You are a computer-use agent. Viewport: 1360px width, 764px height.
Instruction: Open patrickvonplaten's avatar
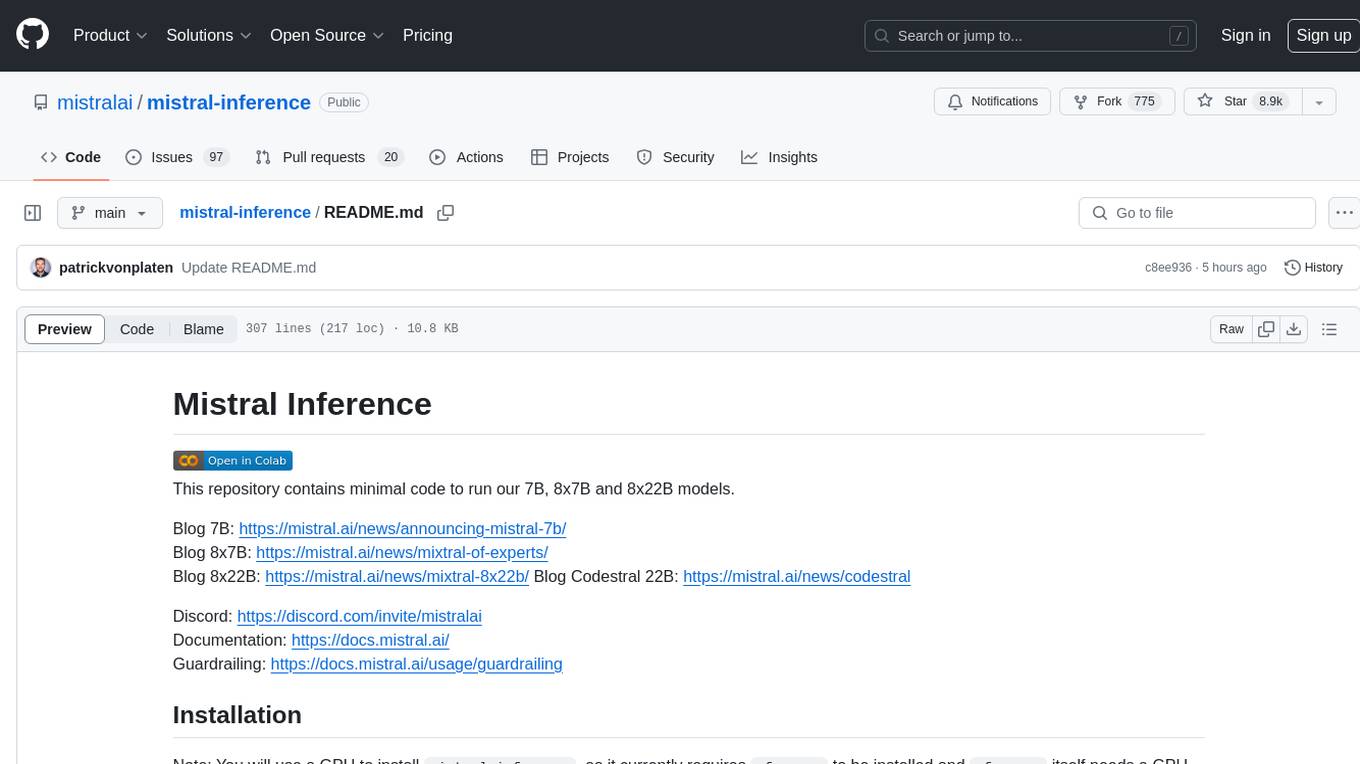point(41,267)
